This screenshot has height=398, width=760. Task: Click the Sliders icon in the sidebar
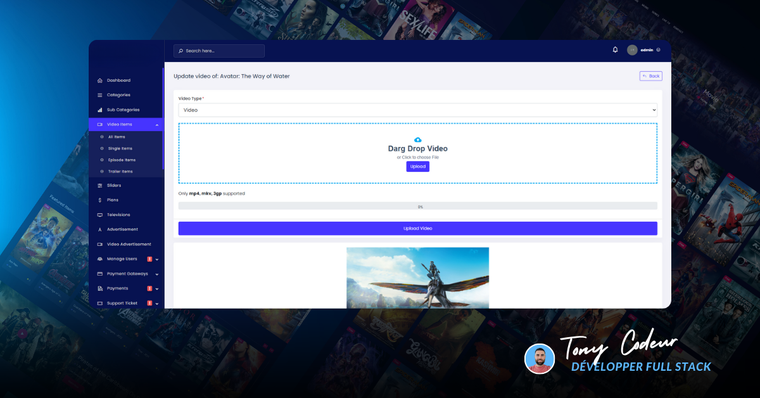pyautogui.click(x=100, y=186)
